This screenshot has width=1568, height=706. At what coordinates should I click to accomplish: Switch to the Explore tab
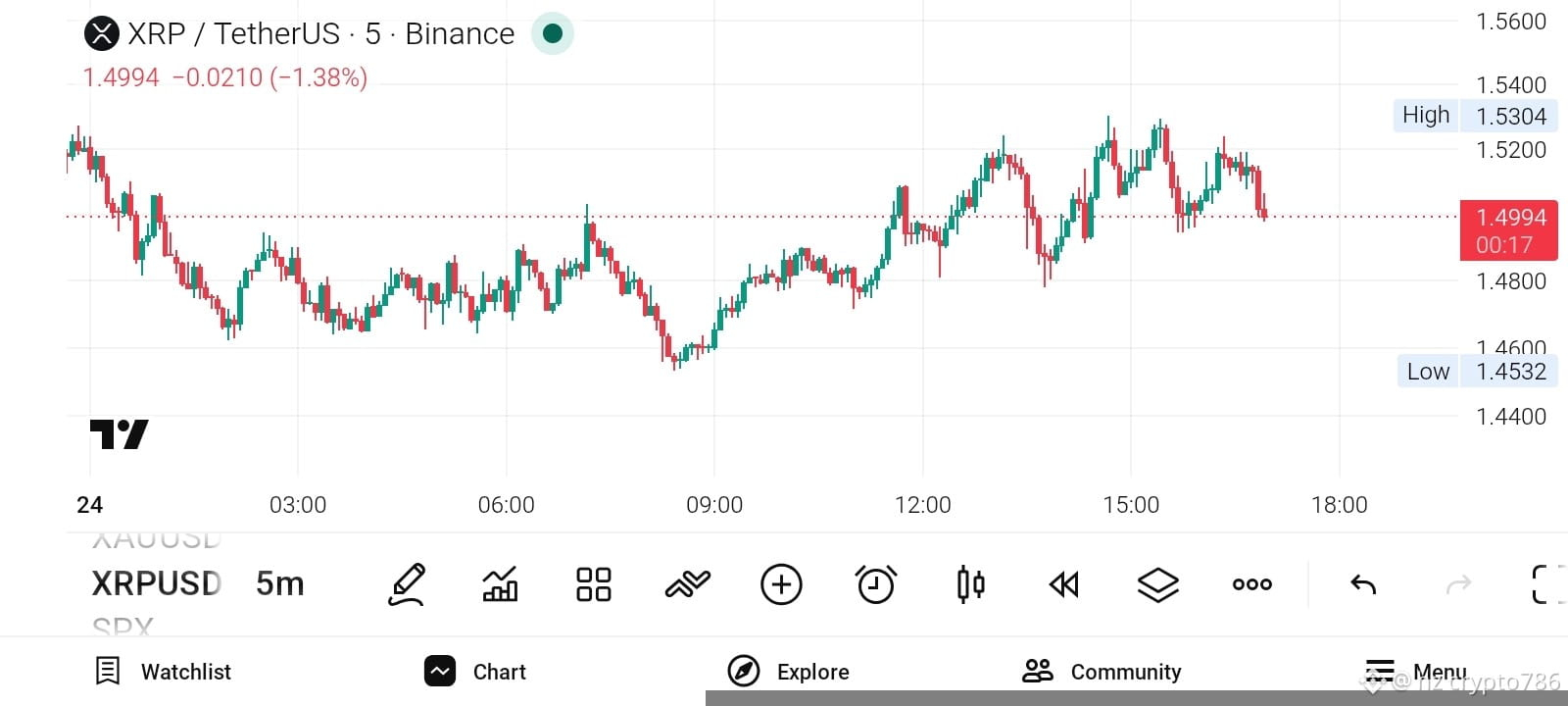pos(788,672)
